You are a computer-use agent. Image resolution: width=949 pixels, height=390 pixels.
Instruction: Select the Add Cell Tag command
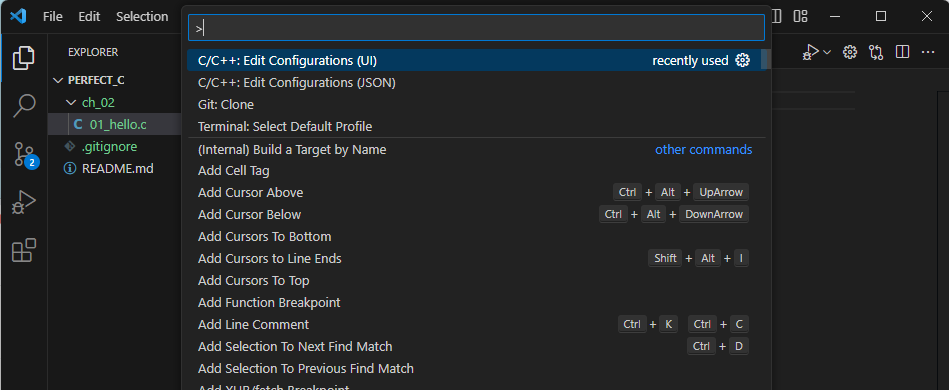point(476,171)
